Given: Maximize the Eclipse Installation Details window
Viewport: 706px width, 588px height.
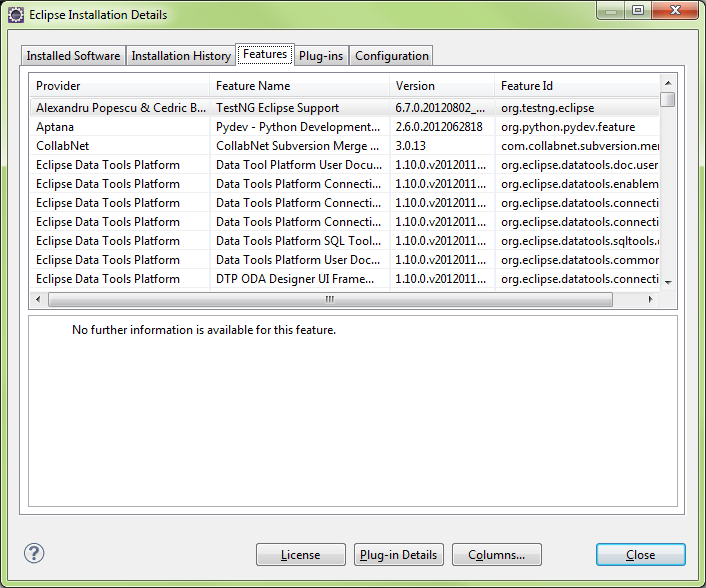Looking at the screenshot, I should pos(637,11).
